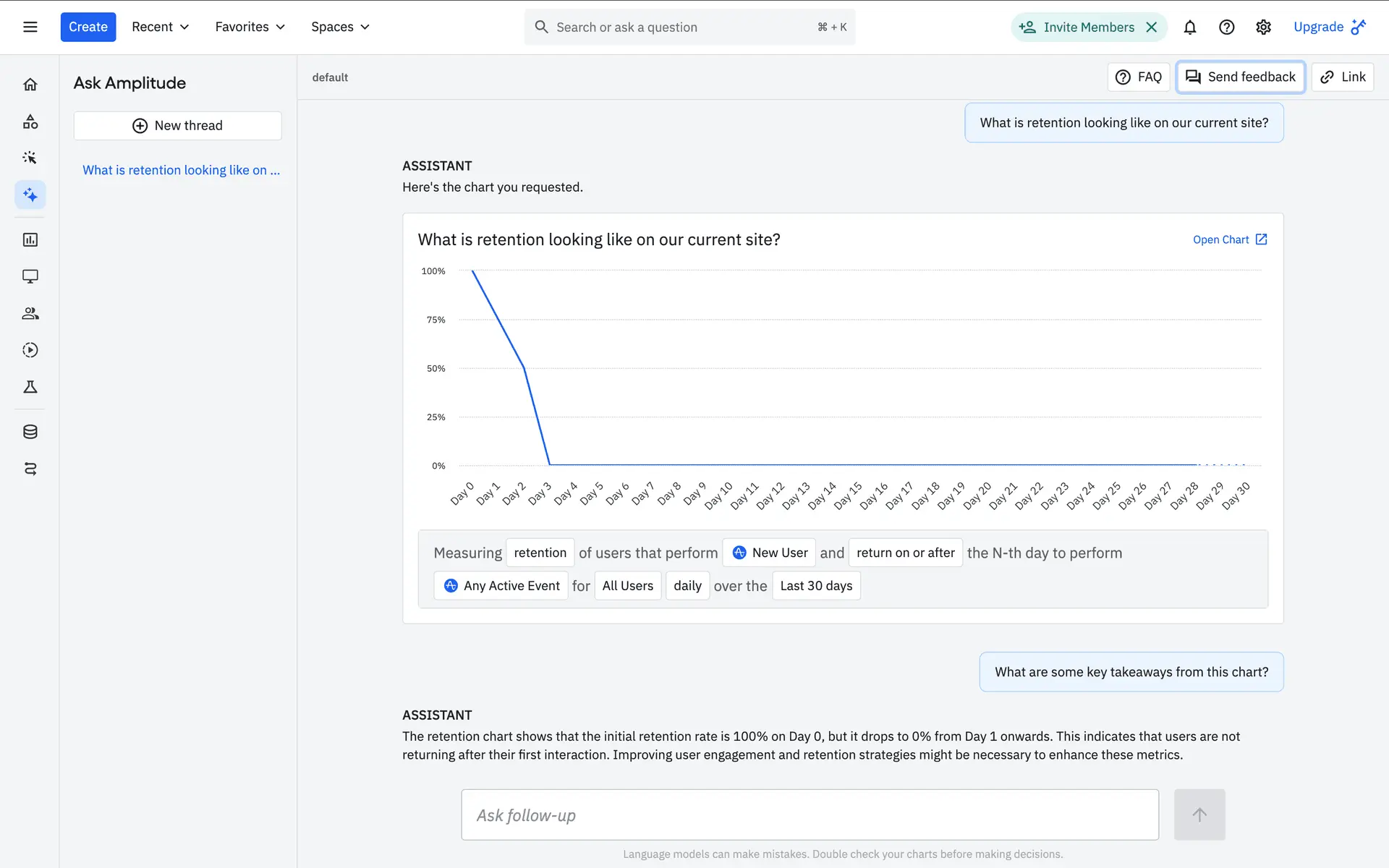Expand the Spaces dropdown
This screenshot has height=868, width=1389.
pyautogui.click(x=340, y=27)
